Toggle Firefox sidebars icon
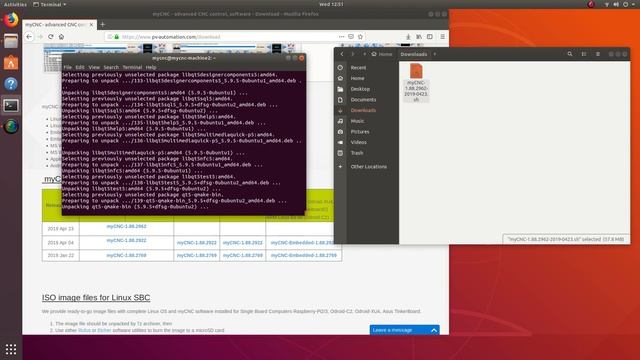This screenshot has width=640, height=360. tap(430, 37)
